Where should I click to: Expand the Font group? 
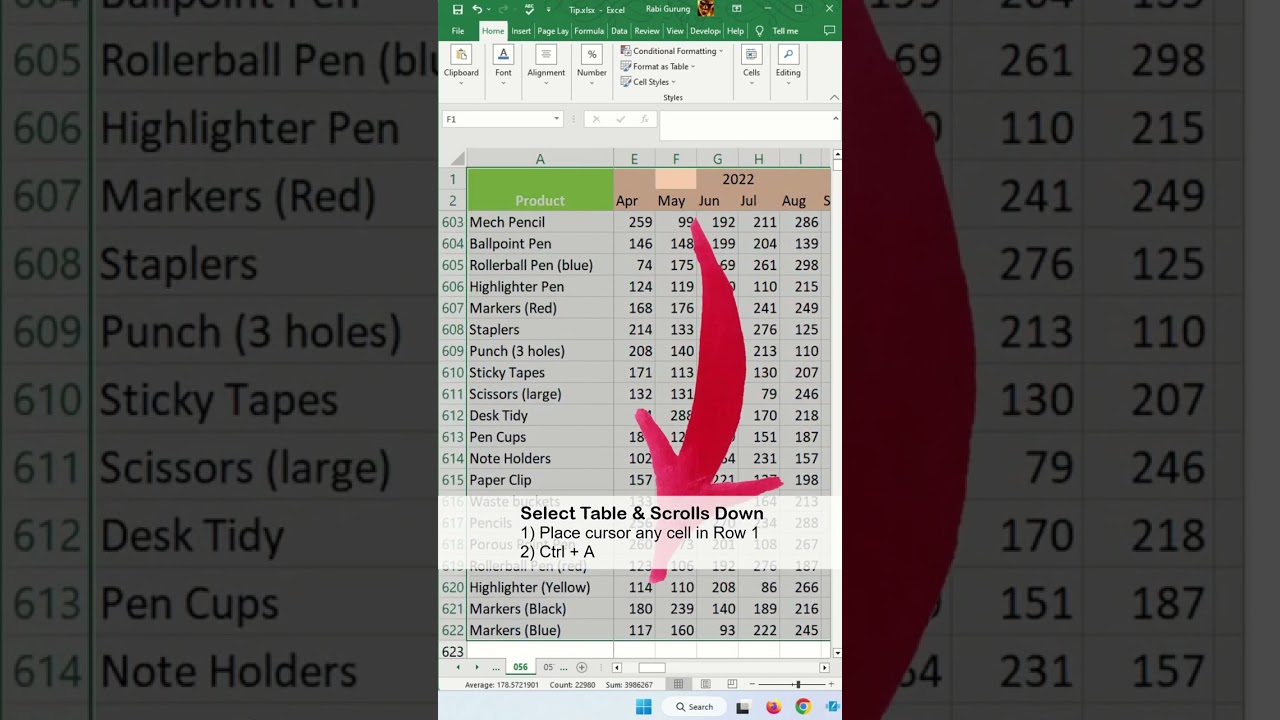tap(503, 66)
